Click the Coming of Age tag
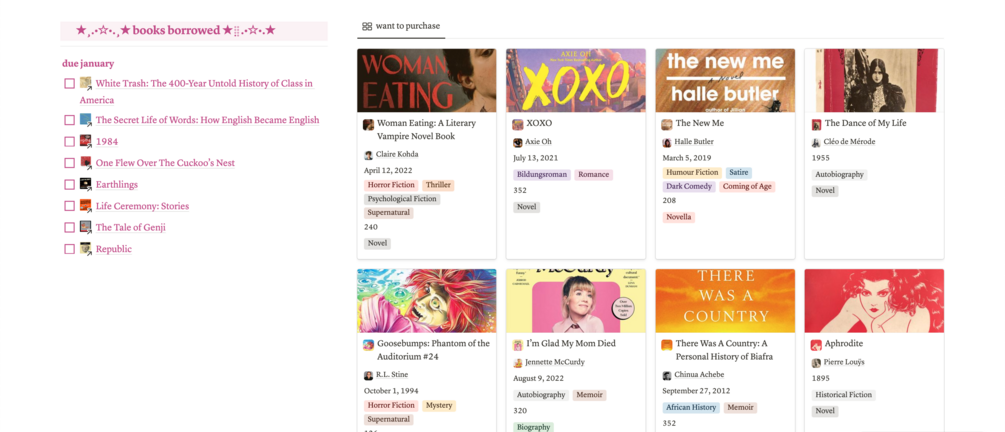This screenshot has width=1005, height=432. 747,187
